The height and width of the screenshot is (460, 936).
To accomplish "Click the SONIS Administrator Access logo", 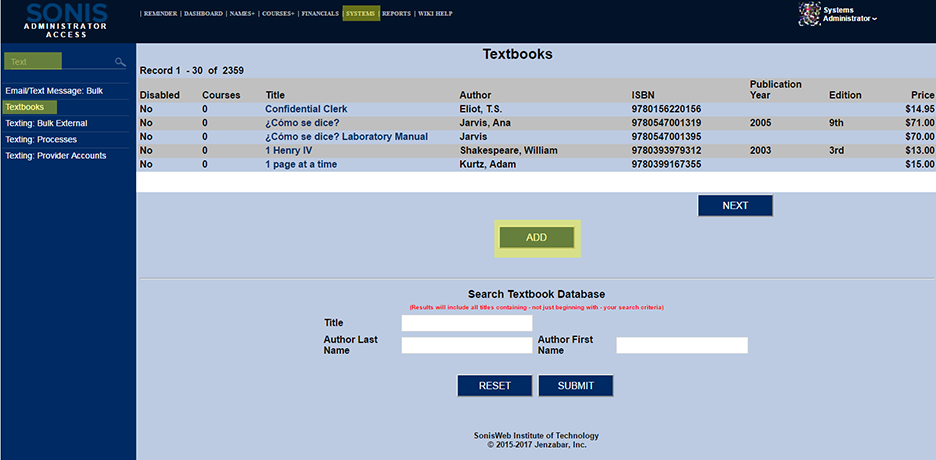I will pyautogui.click(x=67, y=20).
